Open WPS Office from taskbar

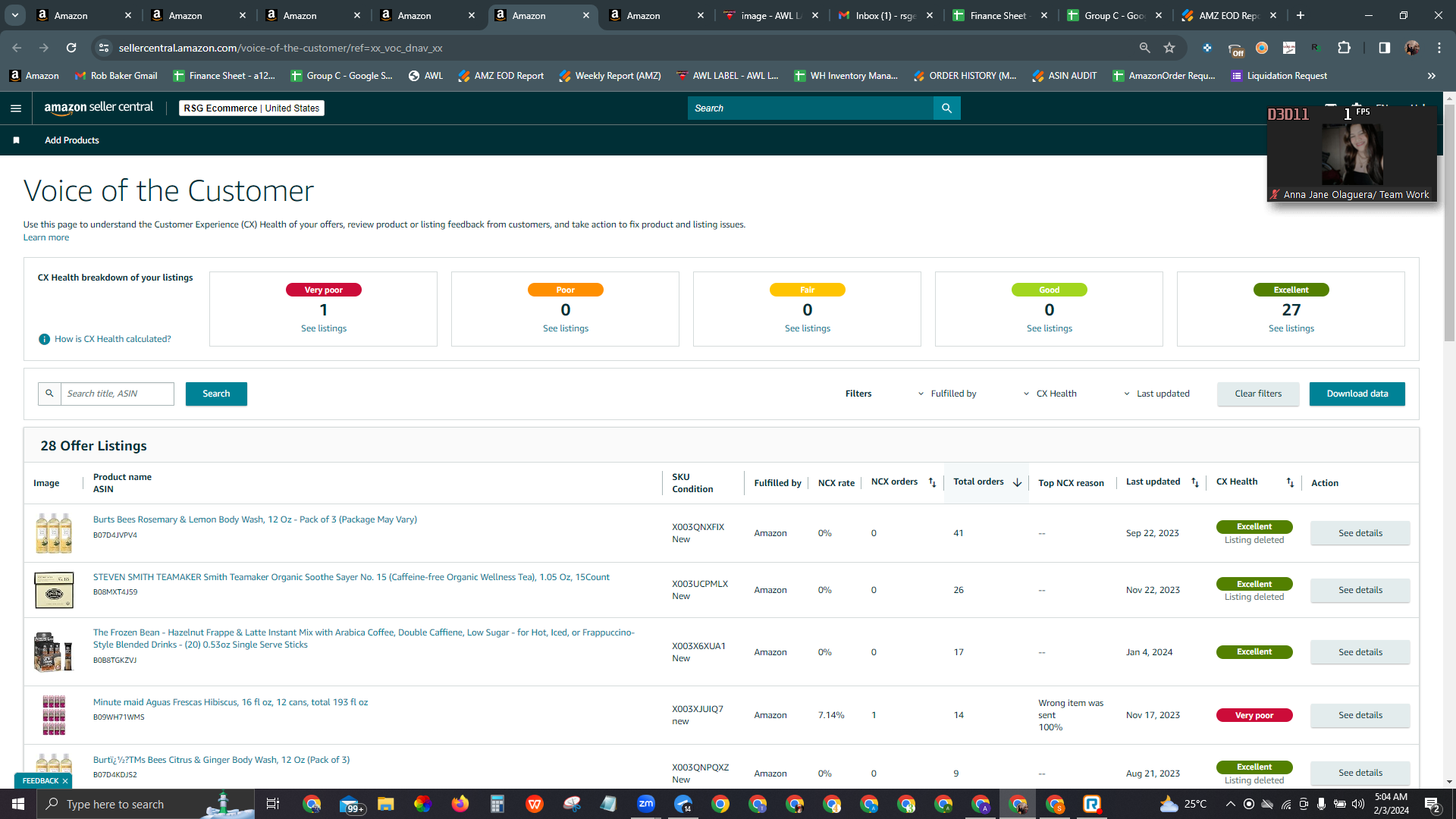coord(535,804)
